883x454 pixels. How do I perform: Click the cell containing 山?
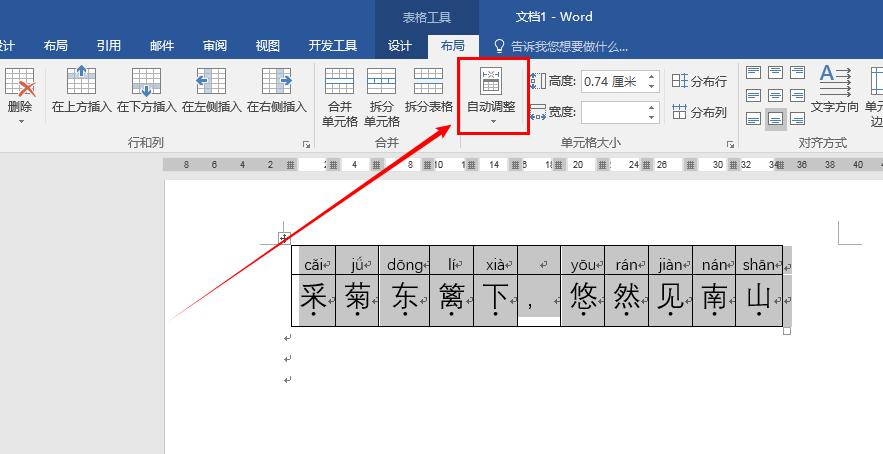pos(759,300)
